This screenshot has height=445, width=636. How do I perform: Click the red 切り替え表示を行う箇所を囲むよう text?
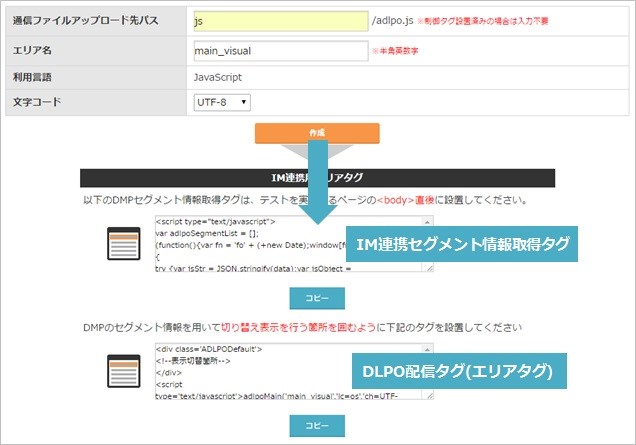pyautogui.click(x=299, y=327)
